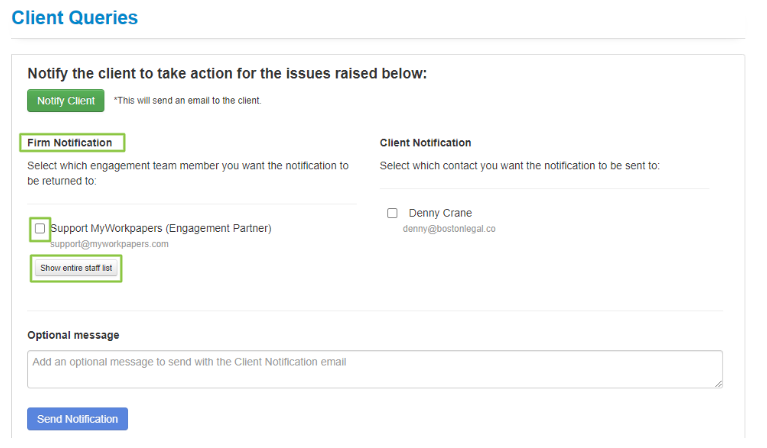Click the Denny Crane name label

click(440, 213)
